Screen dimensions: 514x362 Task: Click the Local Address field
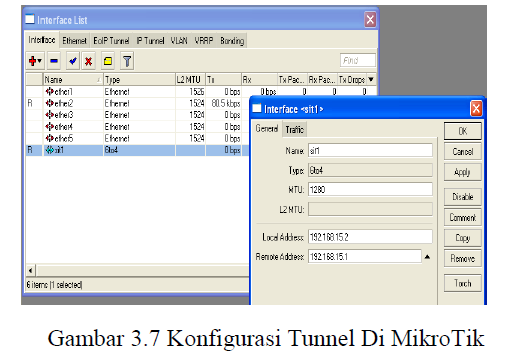tap(370, 237)
